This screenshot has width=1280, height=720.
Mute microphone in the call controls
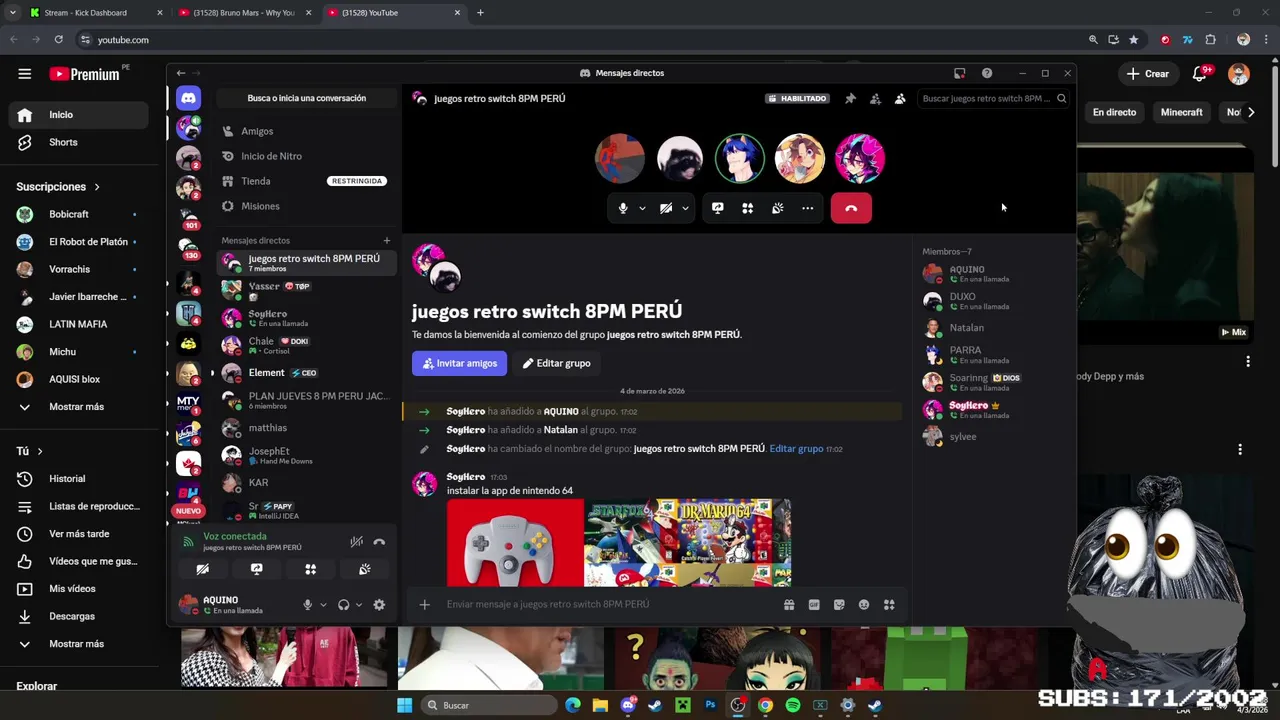coord(623,208)
